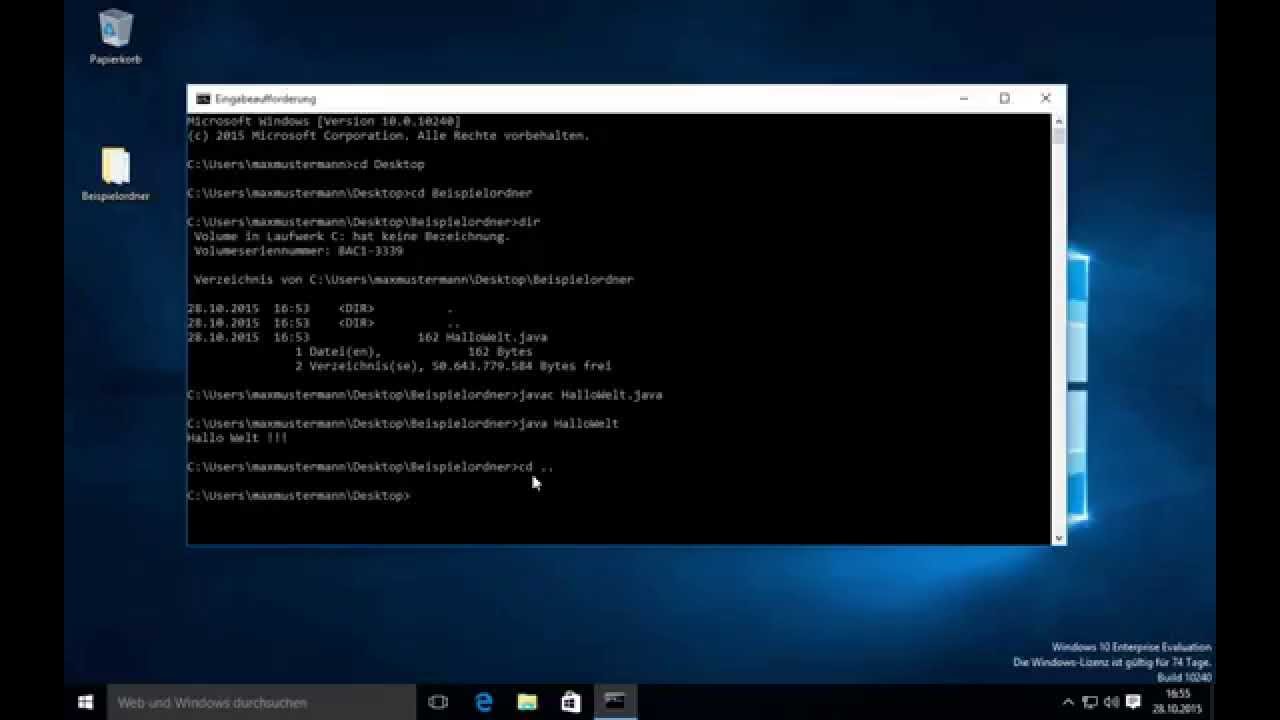The image size is (1280, 720).
Task: Click 'Volume in Laufwerk C:' output line
Action: 352,237
